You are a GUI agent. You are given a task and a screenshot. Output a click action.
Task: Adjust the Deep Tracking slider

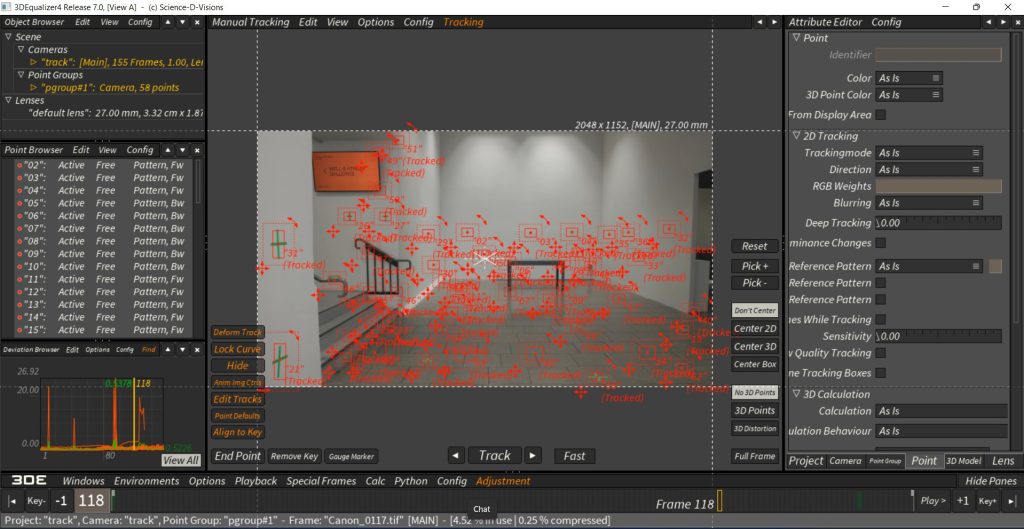click(x=938, y=223)
